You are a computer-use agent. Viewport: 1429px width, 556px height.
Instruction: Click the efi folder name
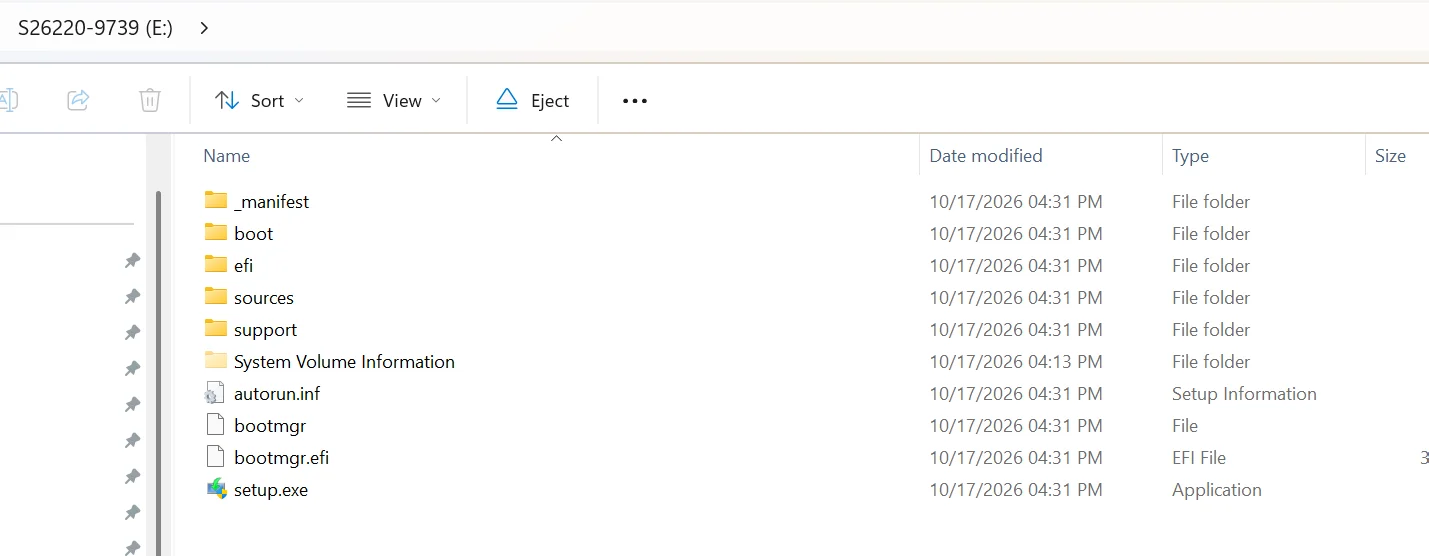point(244,266)
